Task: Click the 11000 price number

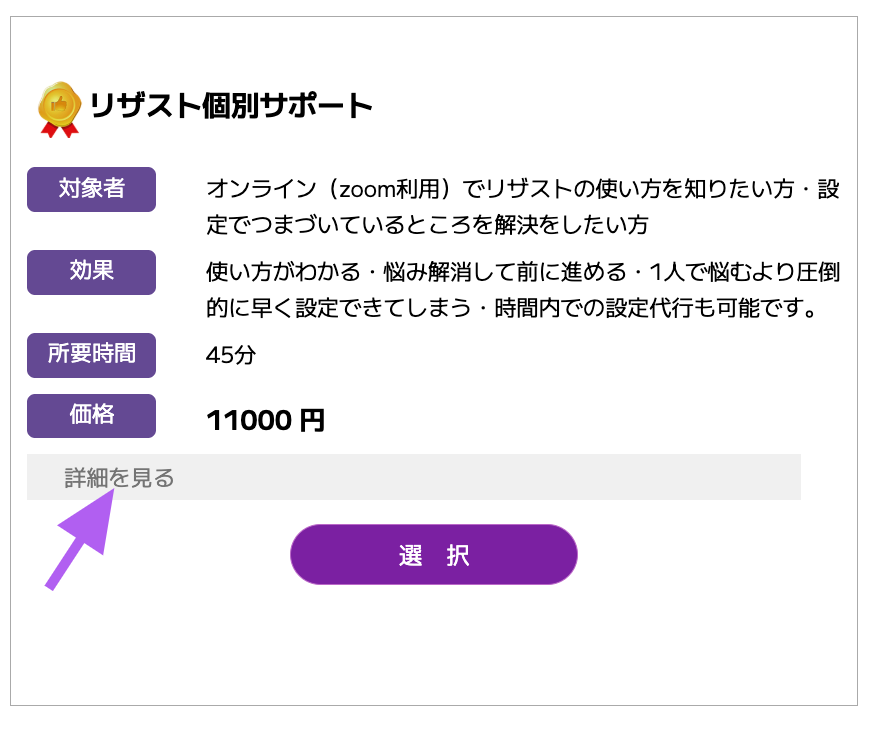Action: pos(248,421)
